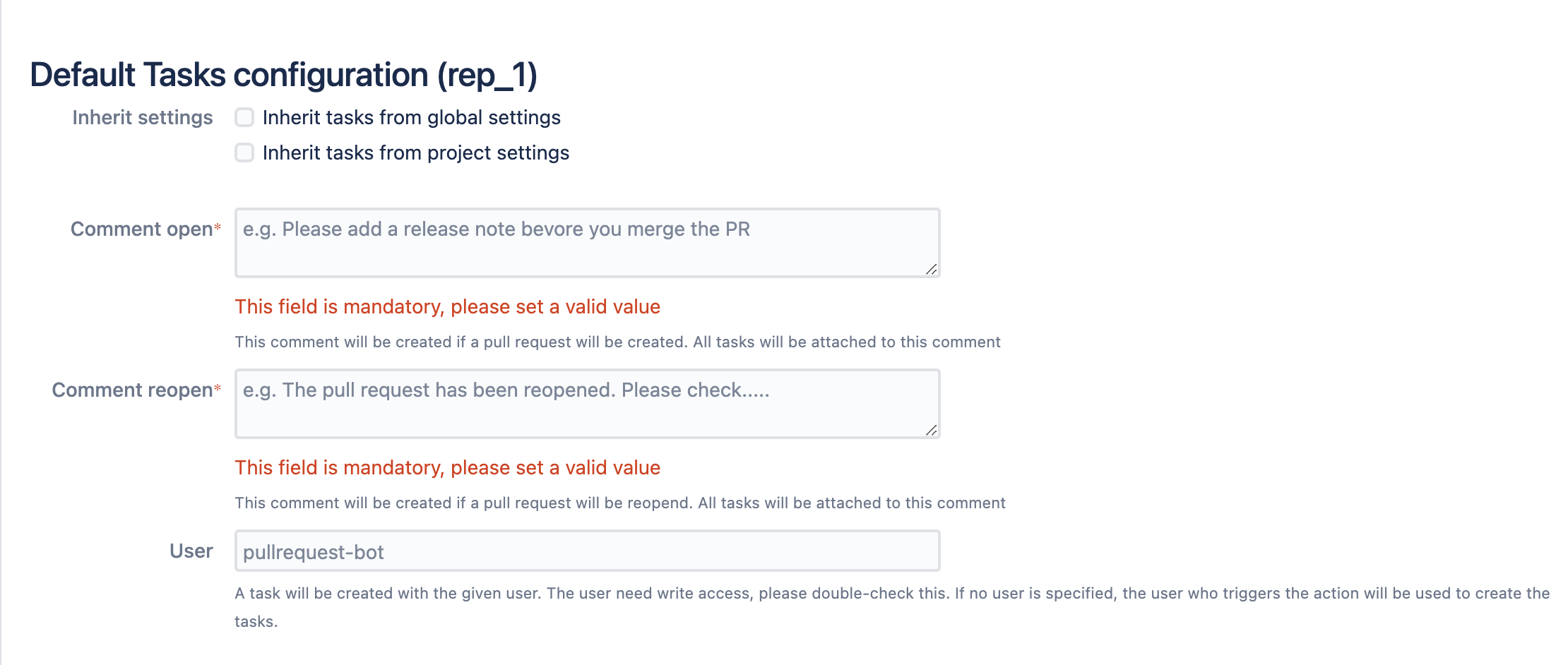Click the Default Tasks configuration (rep_1) heading
1568x665 pixels.
(283, 75)
